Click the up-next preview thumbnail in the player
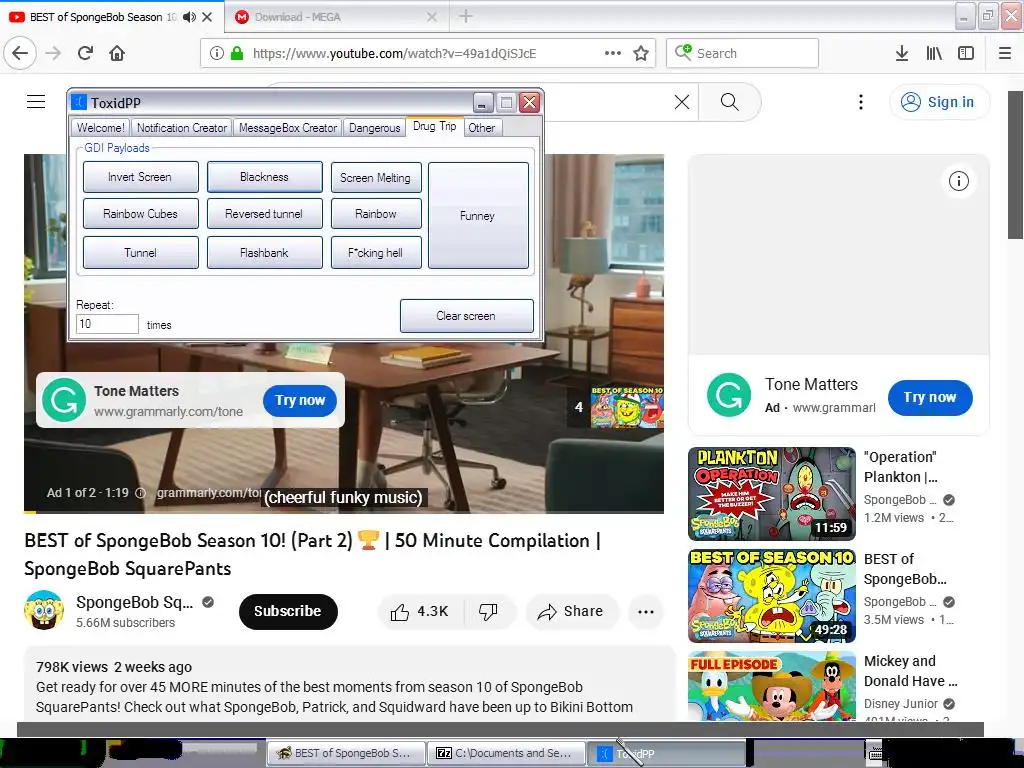 [x=626, y=406]
